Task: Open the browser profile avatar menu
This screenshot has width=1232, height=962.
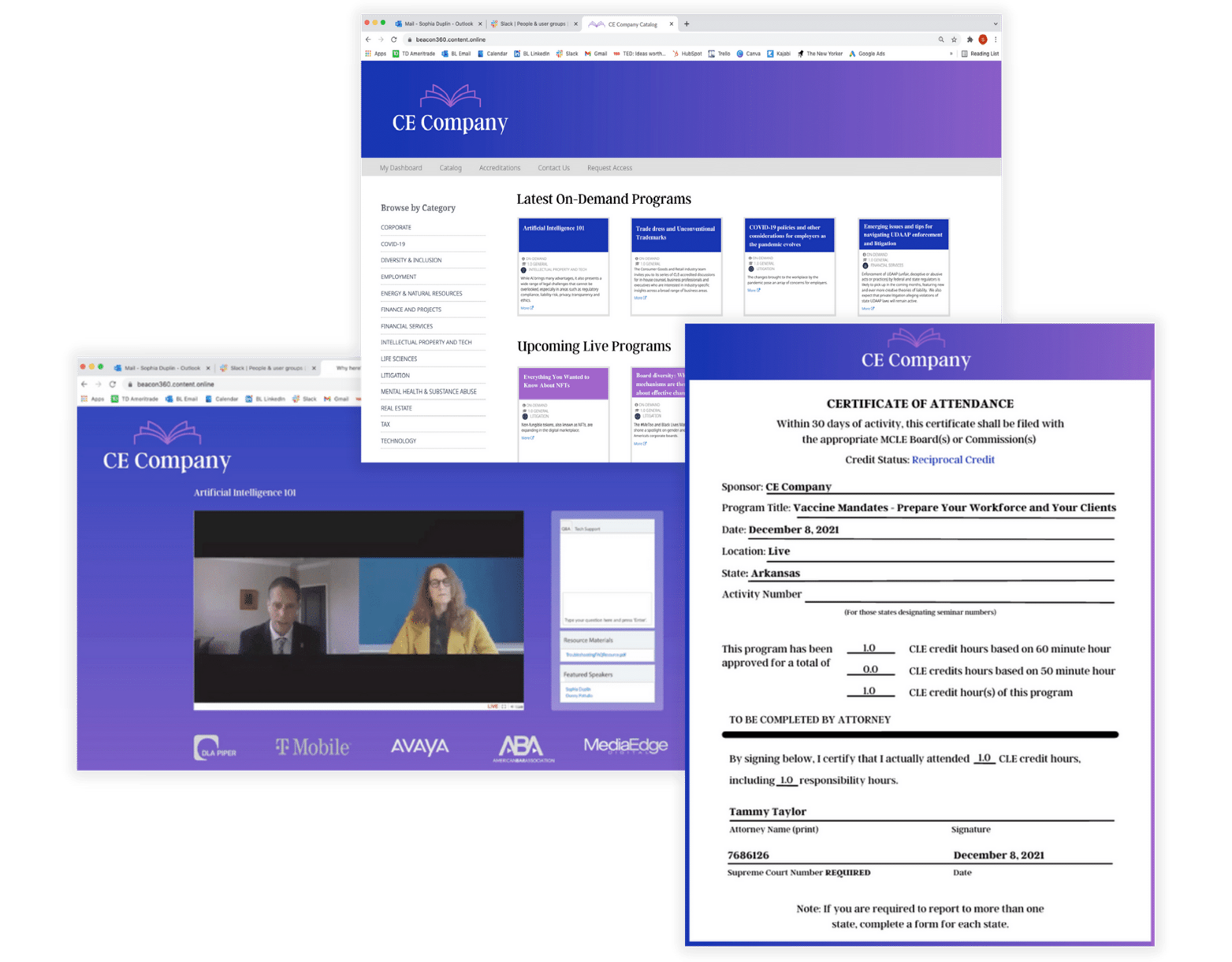Action: [x=983, y=39]
